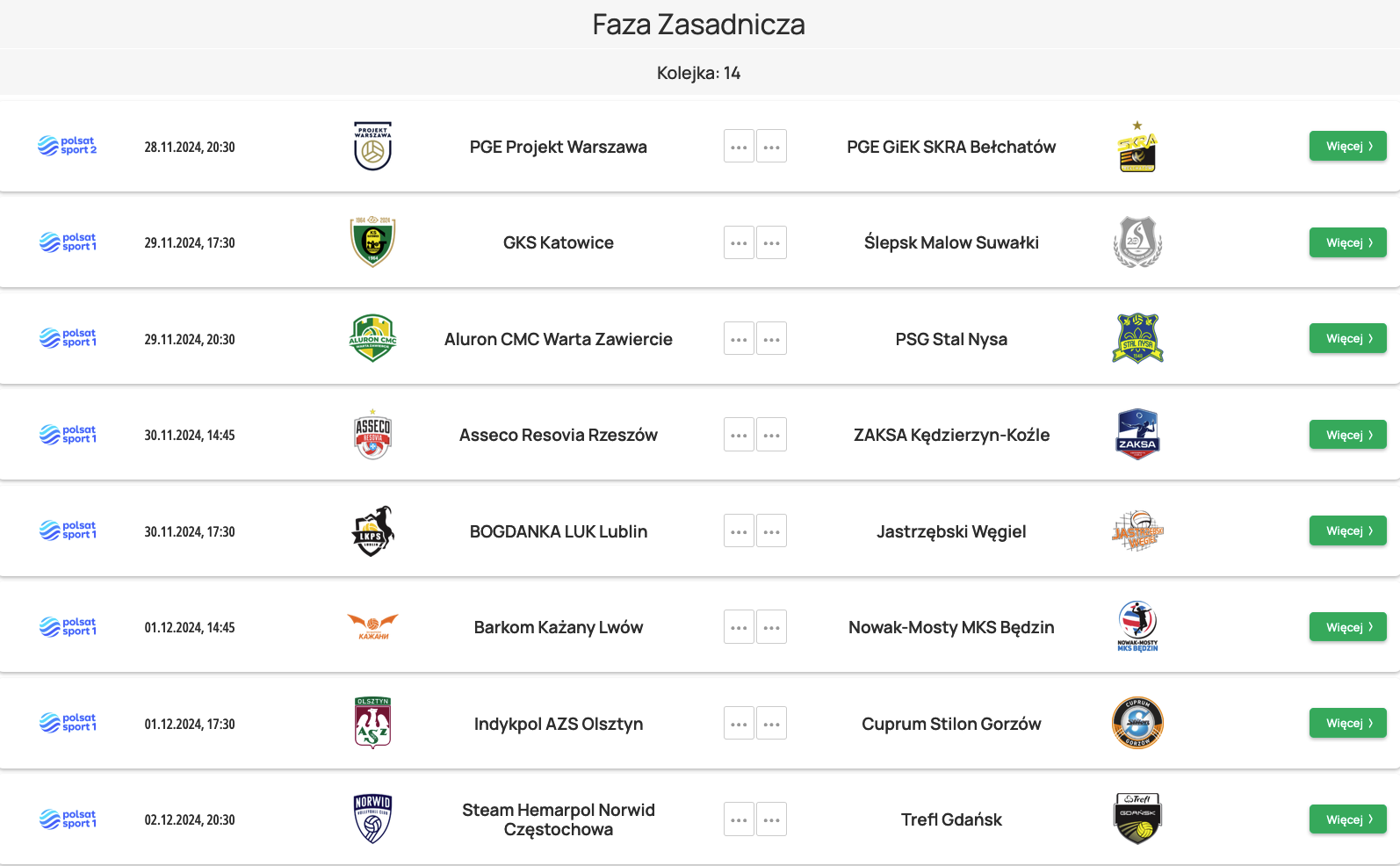Click the away score box for Cuprum Stilon Gorzów
This screenshot has width=1400, height=866.
coord(771,724)
